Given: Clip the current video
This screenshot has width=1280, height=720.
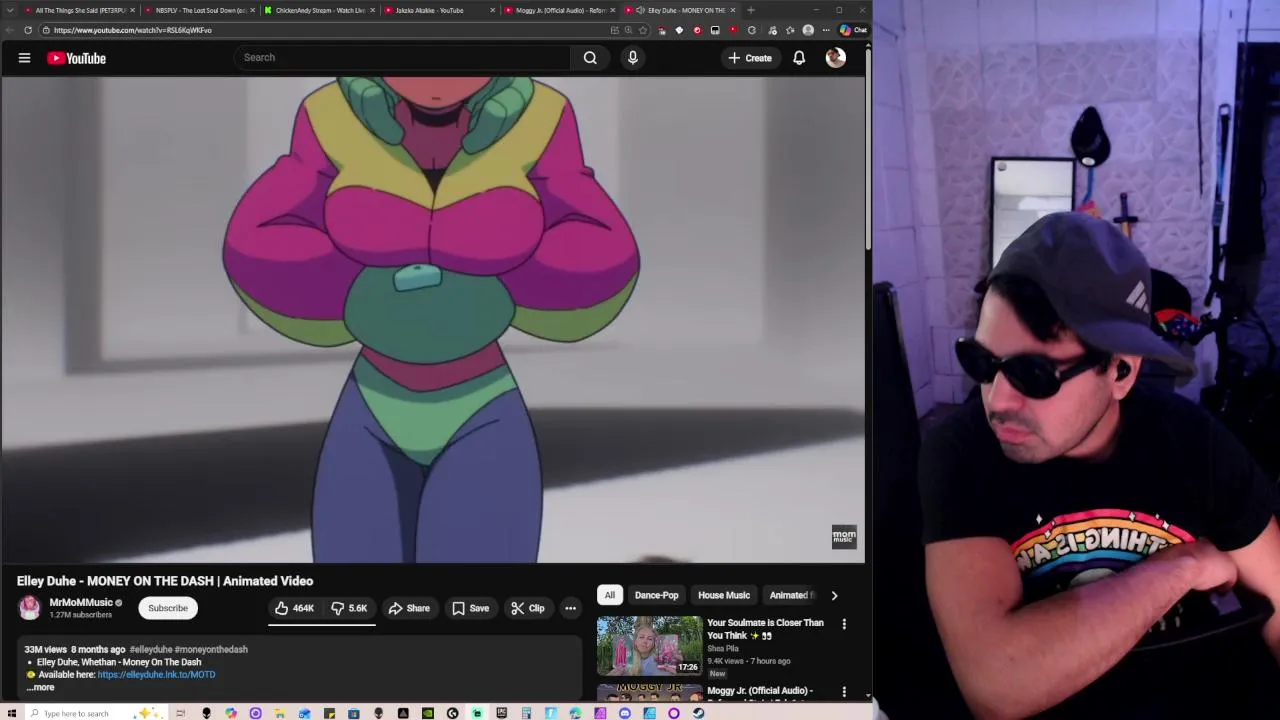Looking at the screenshot, I should pyautogui.click(x=527, y=608).
